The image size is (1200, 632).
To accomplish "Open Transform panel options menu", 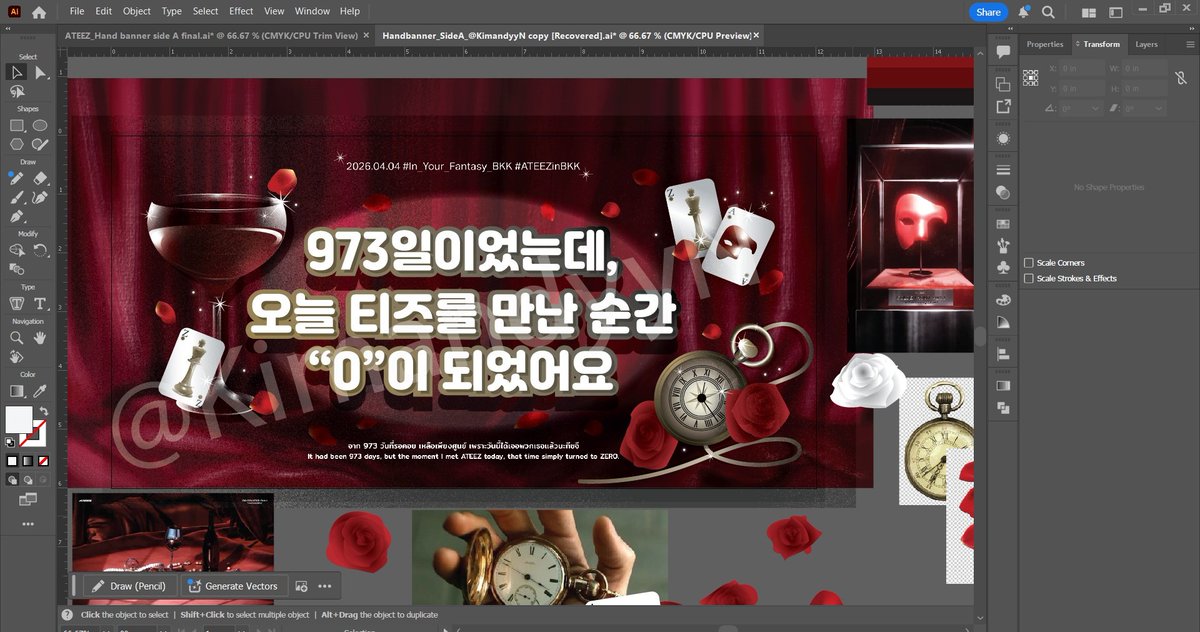I will pyautogui.click(x=1189, y=44).
